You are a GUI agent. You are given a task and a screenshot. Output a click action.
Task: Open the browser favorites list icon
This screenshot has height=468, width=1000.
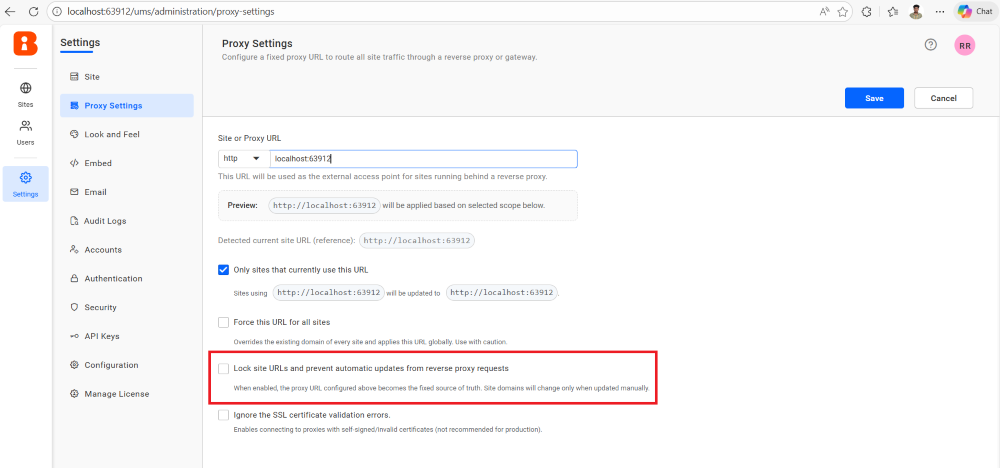(893, 11)
